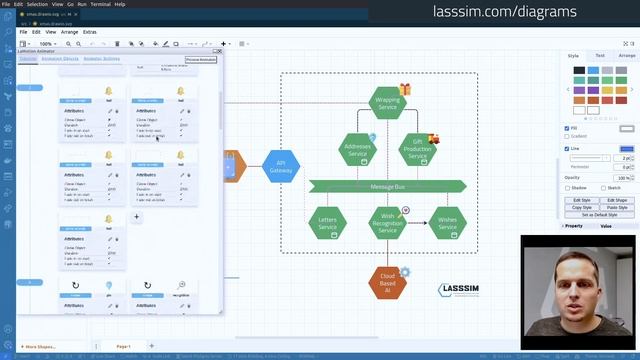The image size is (640, 360).
Task: Add a new page with plus icon
Action: pyautogui.click(x=152, y=346)
